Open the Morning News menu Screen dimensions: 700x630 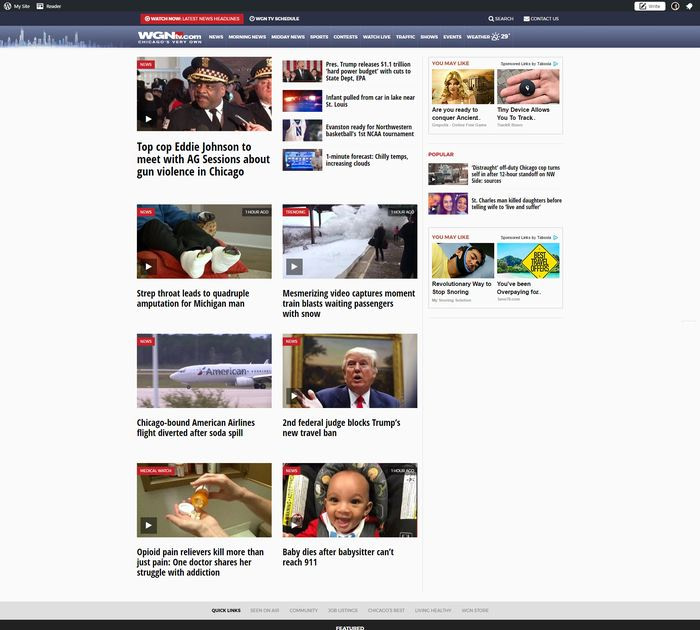[247, 37]
